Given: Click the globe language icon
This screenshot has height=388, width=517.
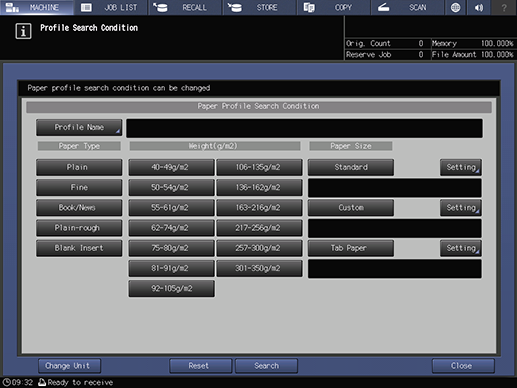Looking at the screenshot, I should (455, 7).
